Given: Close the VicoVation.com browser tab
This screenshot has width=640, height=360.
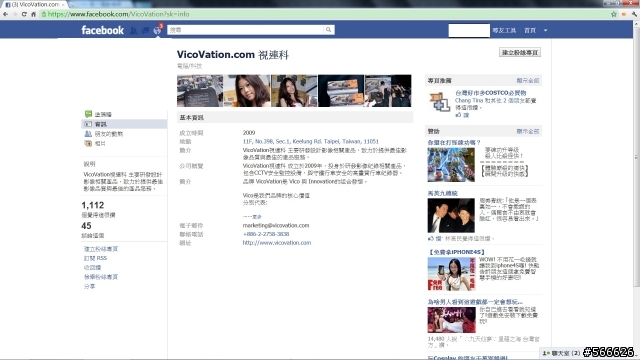Looking at the screenshot, I should [63, 4].
